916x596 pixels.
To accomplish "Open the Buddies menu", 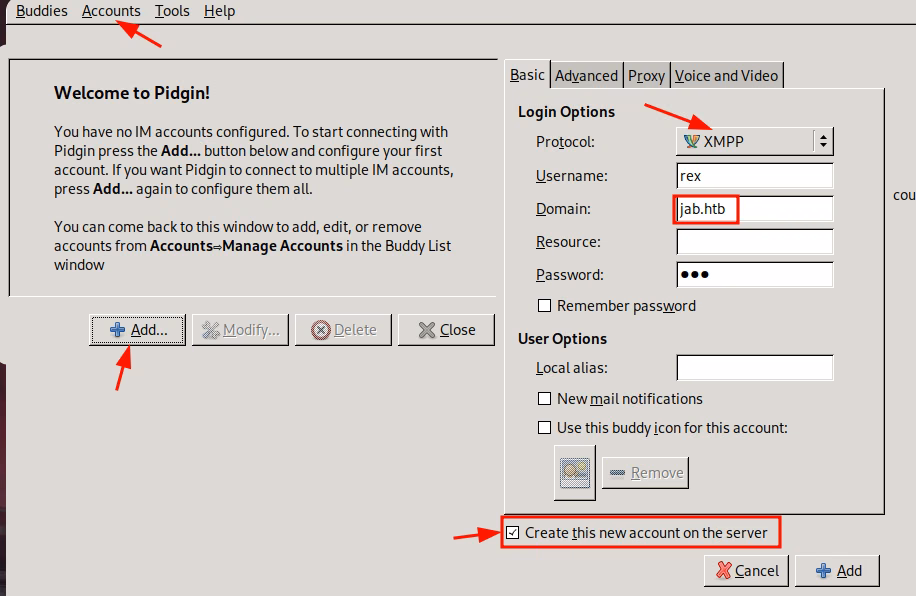I will pyautogui.click(x=41, y=11).
